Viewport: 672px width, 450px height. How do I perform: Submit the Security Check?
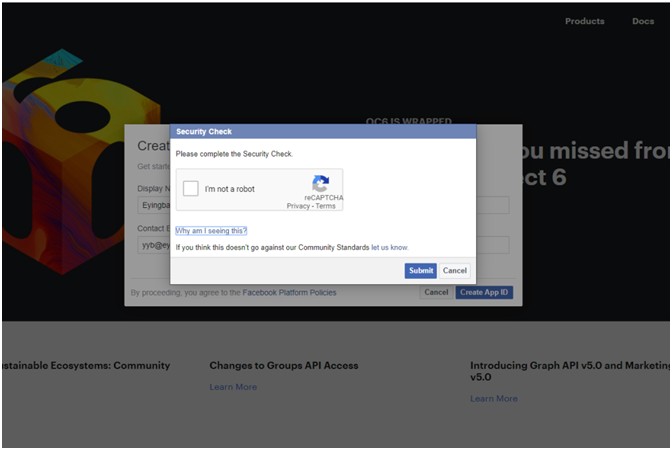pyautogui.click(x=420, y=270)
